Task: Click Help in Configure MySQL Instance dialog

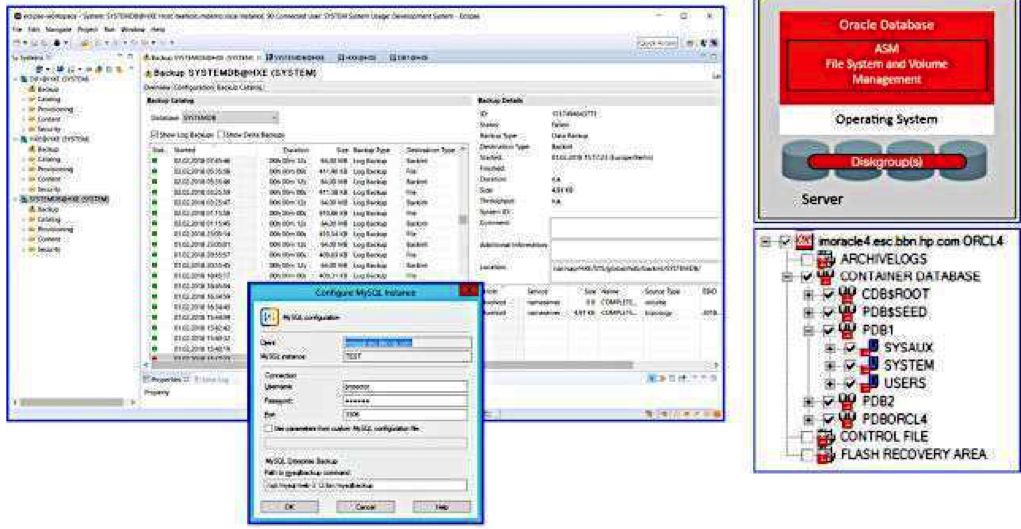Action: coord(441,506)
